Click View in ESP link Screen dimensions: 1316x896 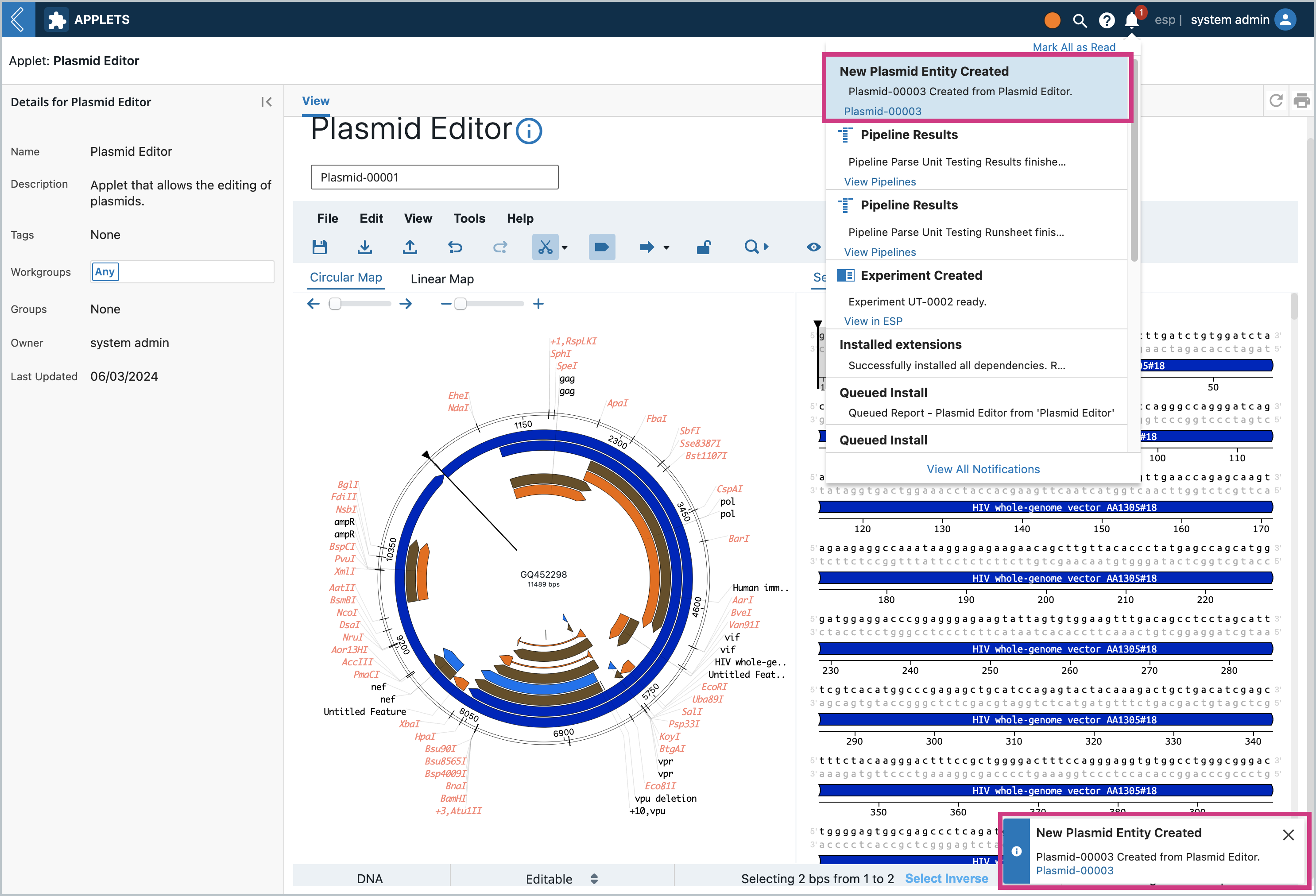[x=873, y=321]
